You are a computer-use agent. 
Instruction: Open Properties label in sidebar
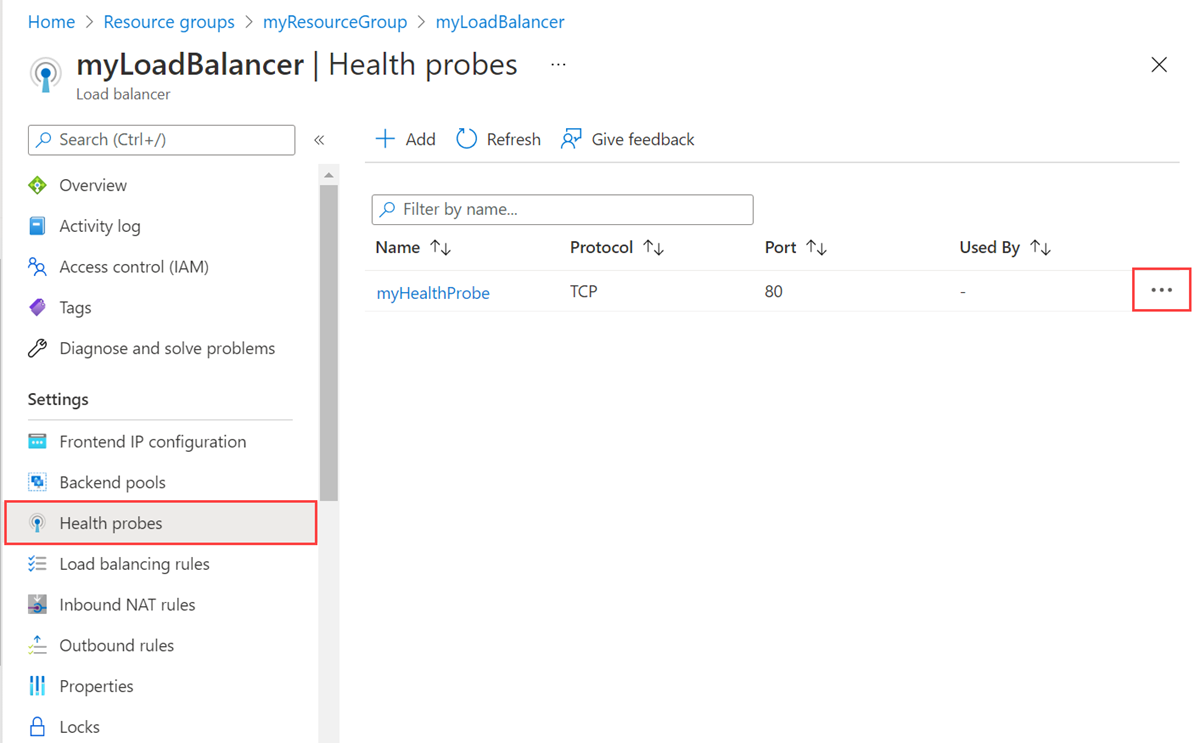coord(97,686)
